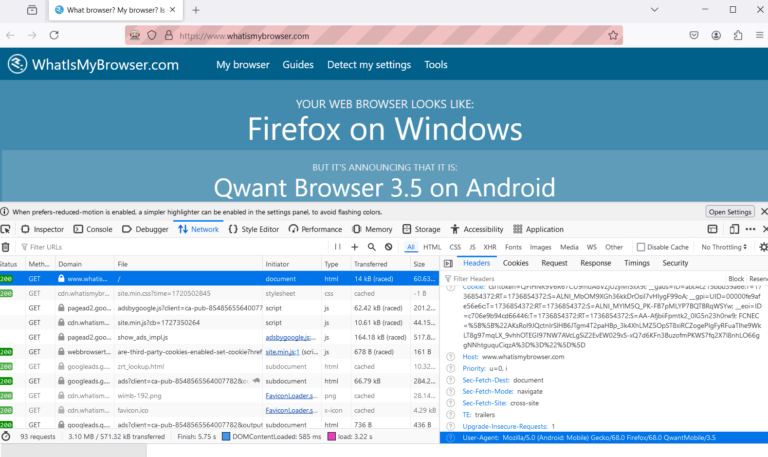Clear the network request log
This screenshot has width=768, height=457.
pyautogui.click(x=6, y=247)
